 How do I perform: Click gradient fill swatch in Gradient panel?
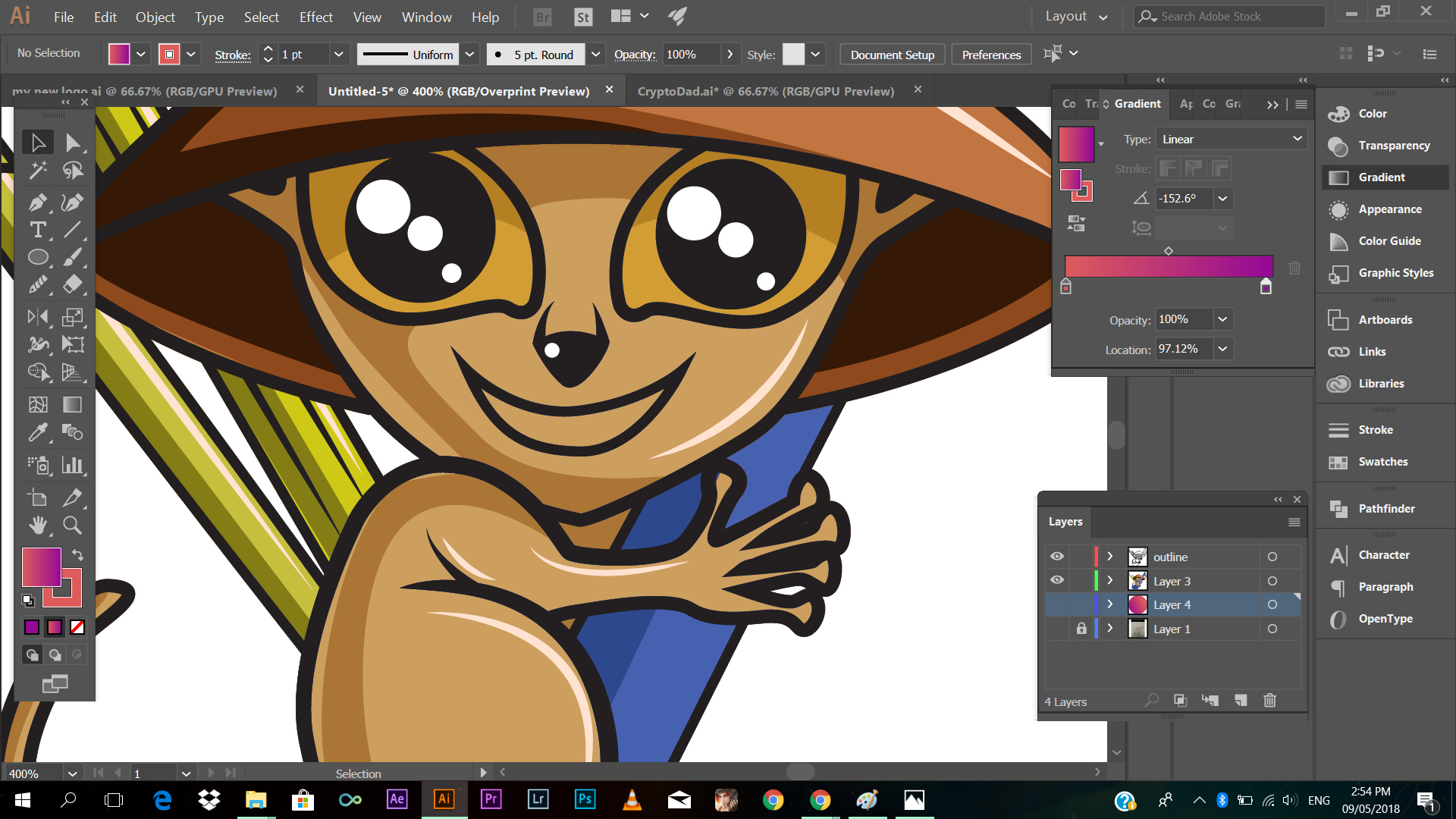tap(1076, 144)
